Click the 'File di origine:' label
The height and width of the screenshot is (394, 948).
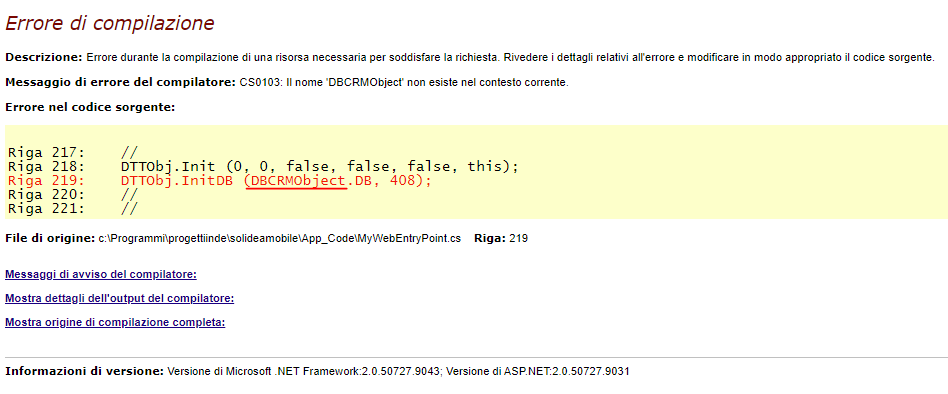pos(50,238)
